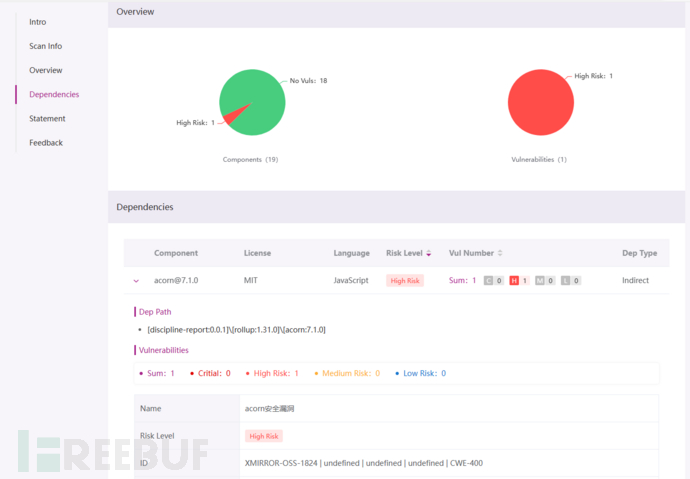Filter vulnerabilities by Medium Risk: 0
Viewport: 690px width, 479px height.
(347, 373)
